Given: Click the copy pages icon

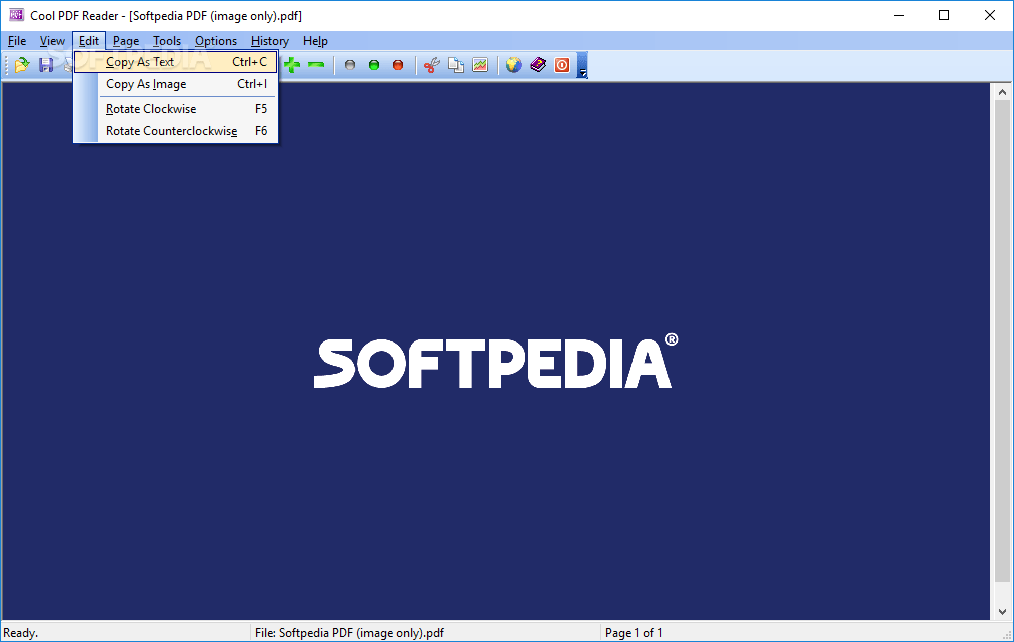Looking at the screenshot, I should [456, 65].
